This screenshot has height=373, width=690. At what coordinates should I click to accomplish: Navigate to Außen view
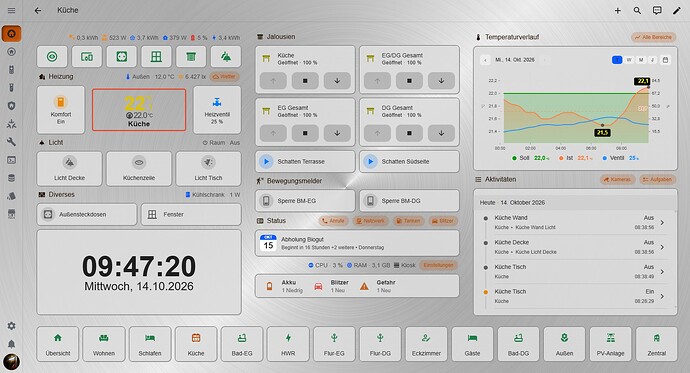click(x=564, y=344)
